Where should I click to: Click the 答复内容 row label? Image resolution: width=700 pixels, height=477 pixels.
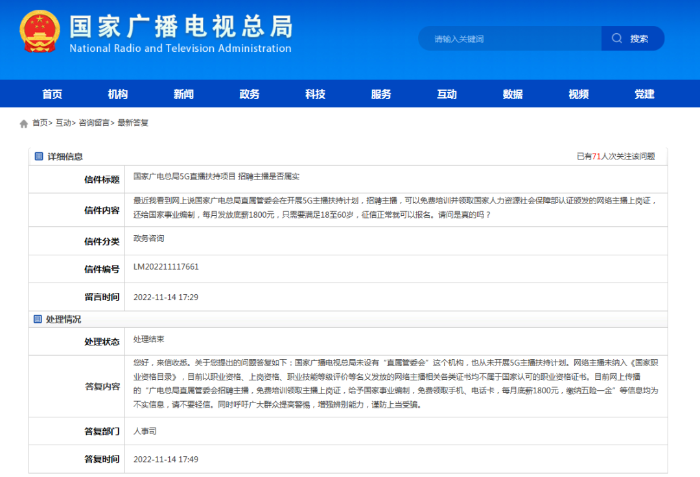pyautogui.click(x=102, y=387)
